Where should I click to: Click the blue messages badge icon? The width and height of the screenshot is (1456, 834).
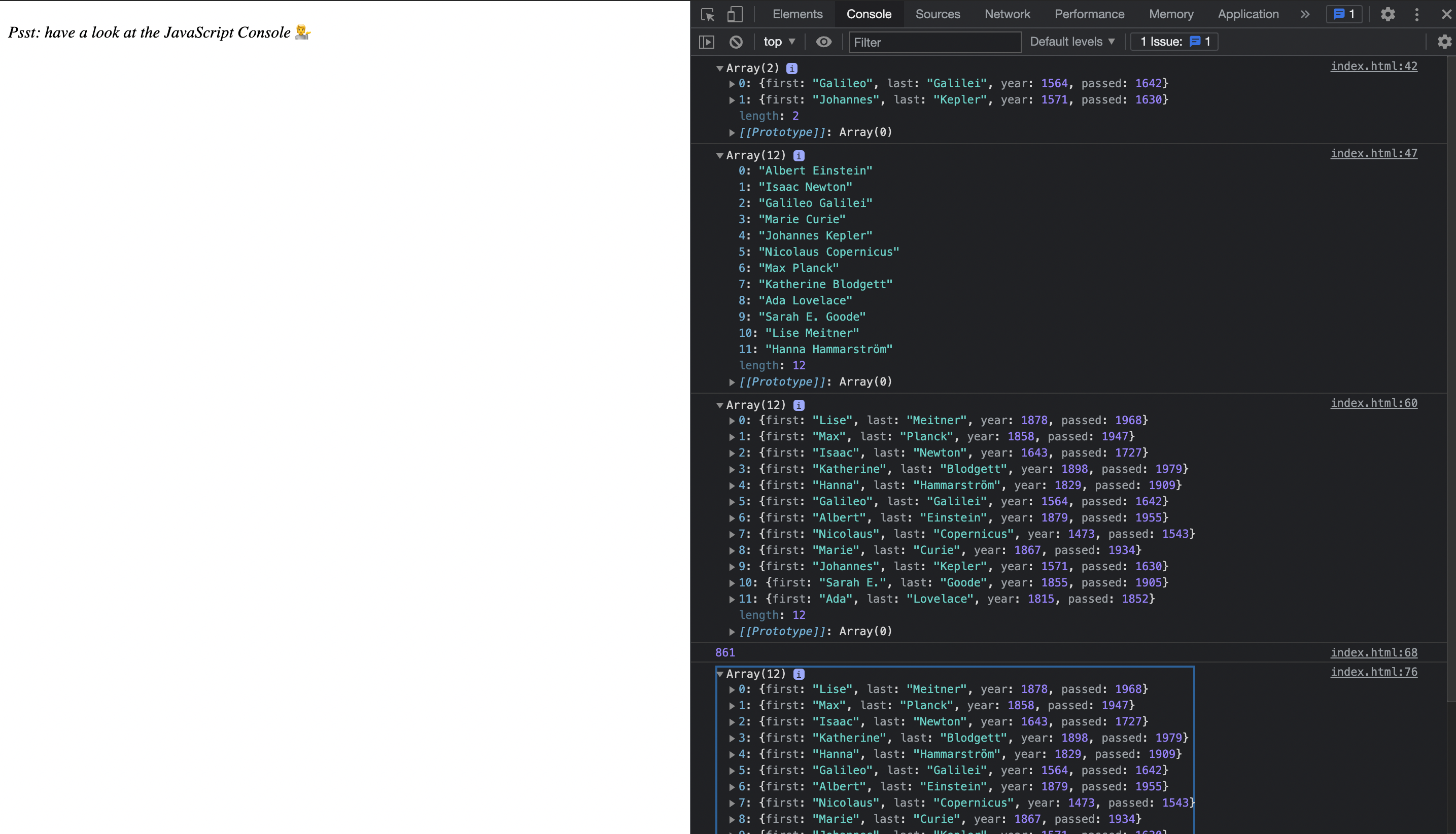click(1344, 14)
